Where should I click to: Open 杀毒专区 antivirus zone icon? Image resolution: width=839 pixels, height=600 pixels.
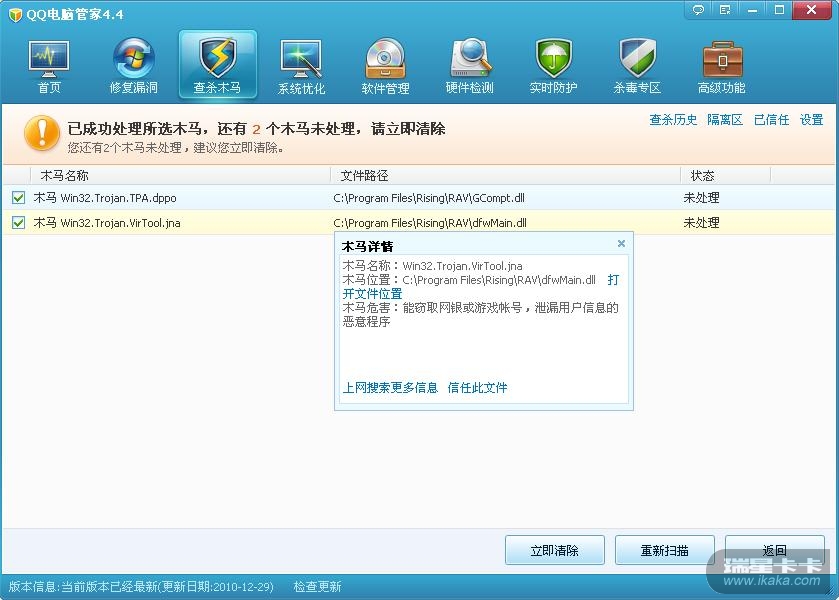(x=637, y=66)
